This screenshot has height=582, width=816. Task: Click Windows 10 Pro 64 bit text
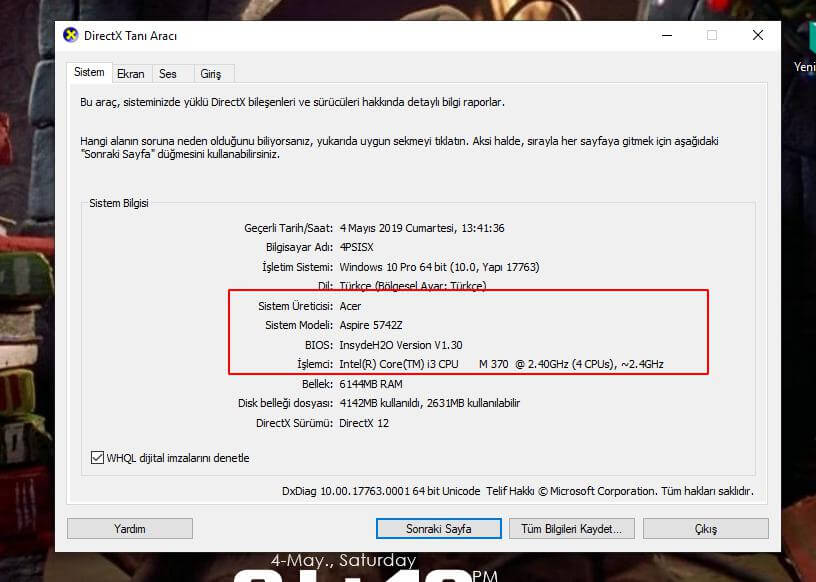[x=393, y=267]
